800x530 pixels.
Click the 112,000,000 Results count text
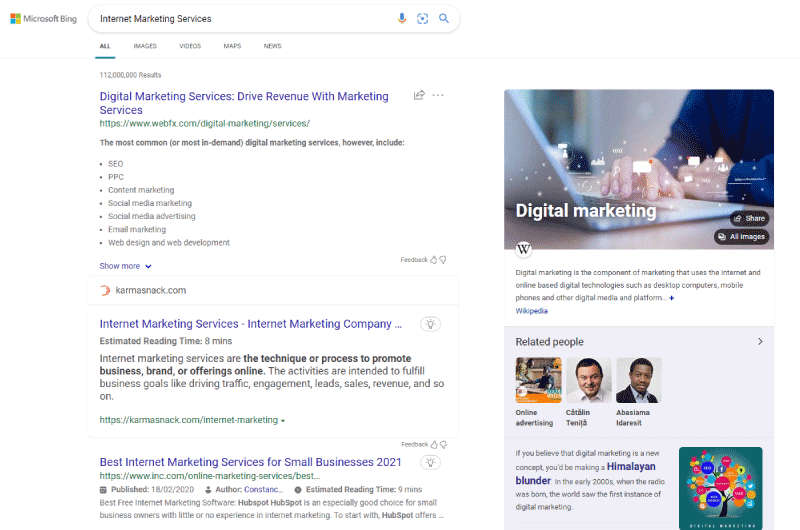[130, 75]
